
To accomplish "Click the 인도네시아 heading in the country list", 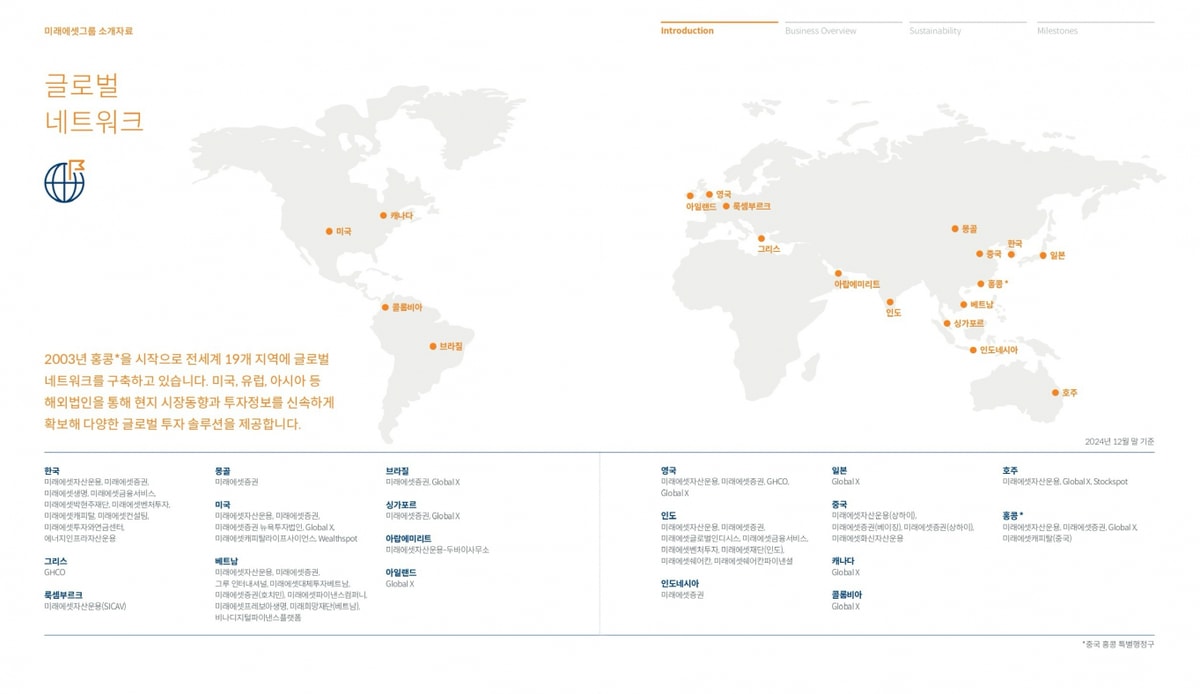I will pos(680,583).
